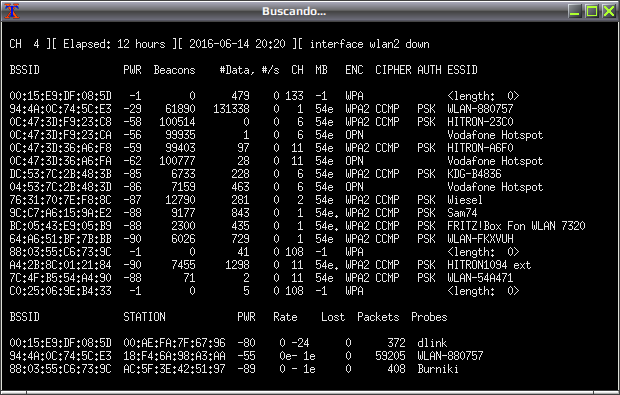Viewport: 620px width, 395px height.
Task: Click the CIPHER column header
Action: click(393, 70)
